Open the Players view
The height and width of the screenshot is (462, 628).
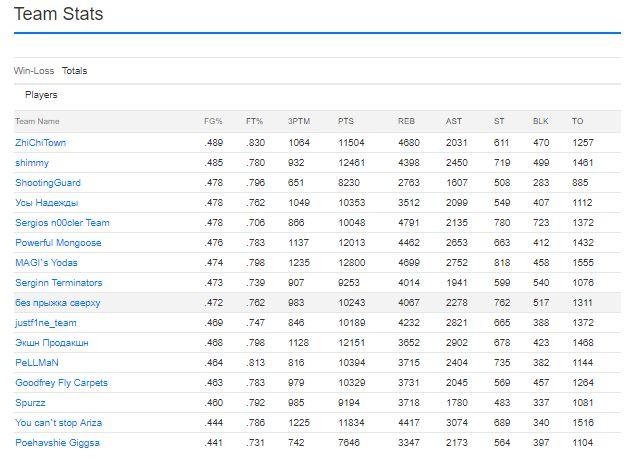pyautogui.click(x=41, y=95)
